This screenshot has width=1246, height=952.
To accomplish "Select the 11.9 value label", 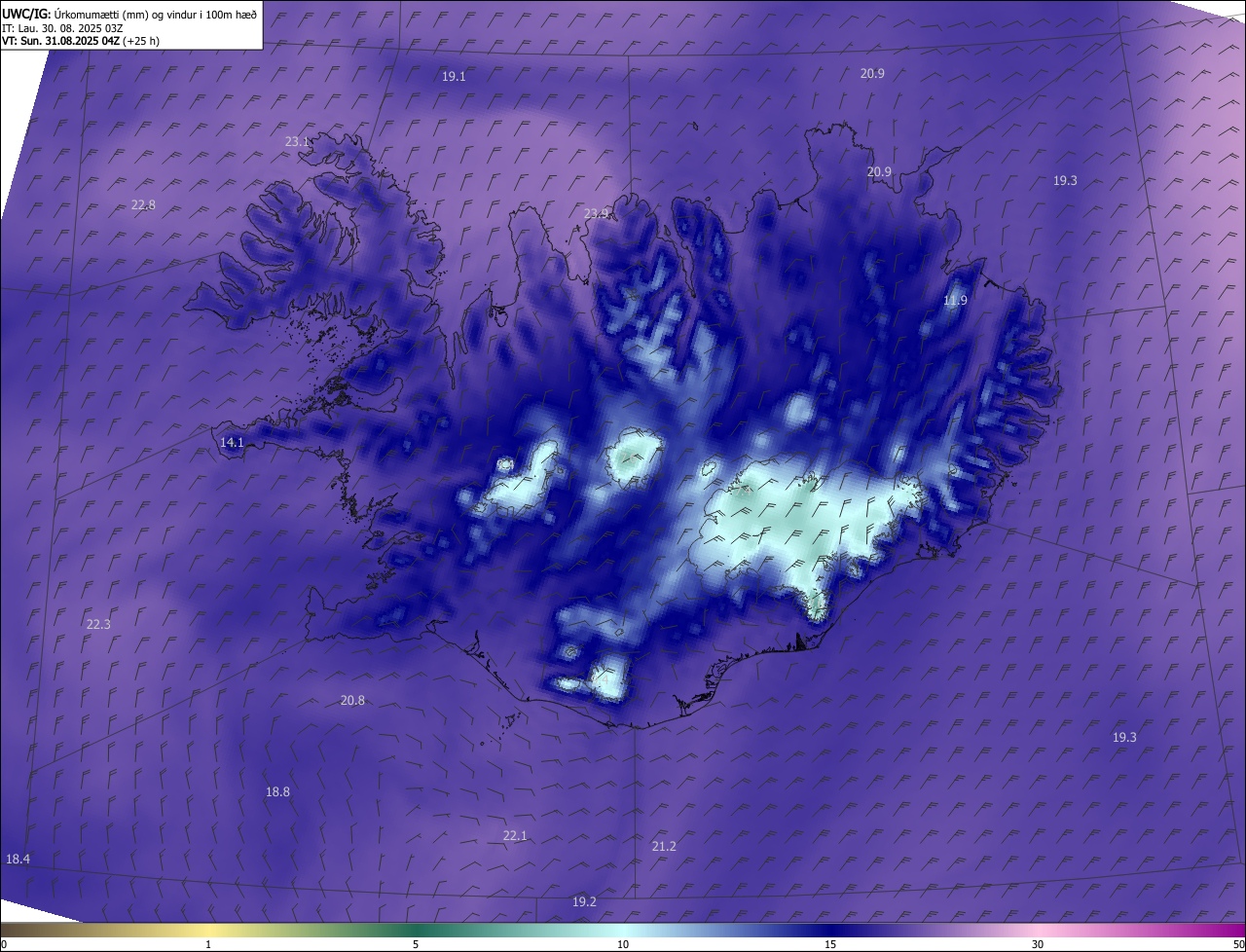I will [x=955, y=301].
